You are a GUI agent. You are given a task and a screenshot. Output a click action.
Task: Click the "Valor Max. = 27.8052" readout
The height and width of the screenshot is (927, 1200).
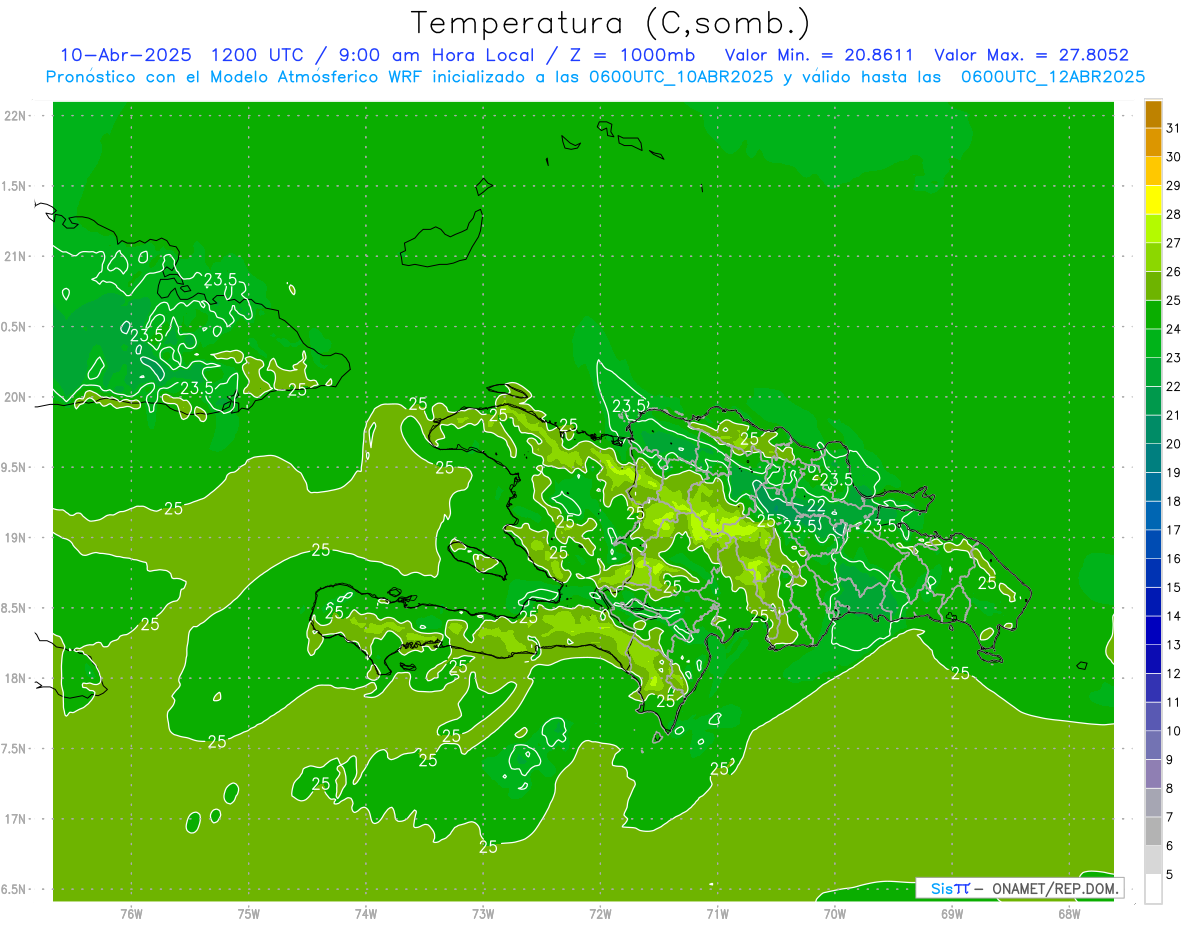(1031, 55)
